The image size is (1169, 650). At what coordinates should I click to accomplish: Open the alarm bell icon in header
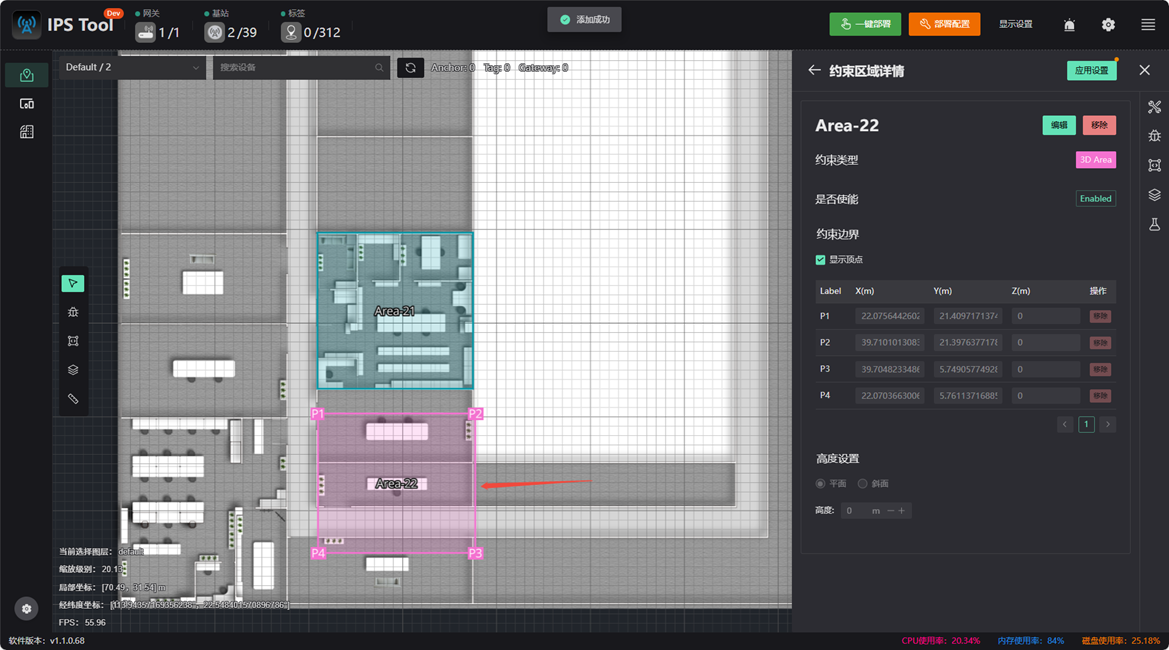click(x=1069, y=25)
